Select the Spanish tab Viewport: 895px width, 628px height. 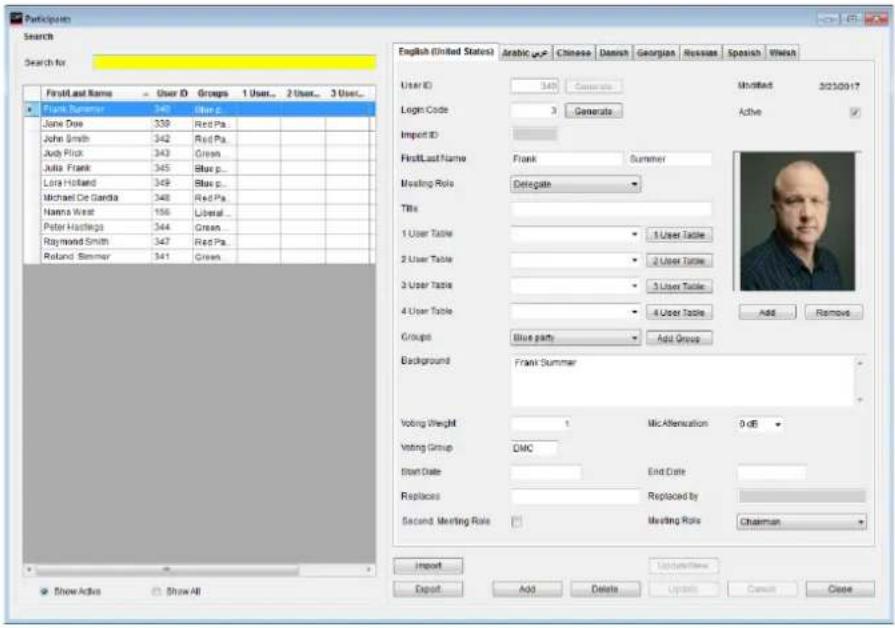744,53
